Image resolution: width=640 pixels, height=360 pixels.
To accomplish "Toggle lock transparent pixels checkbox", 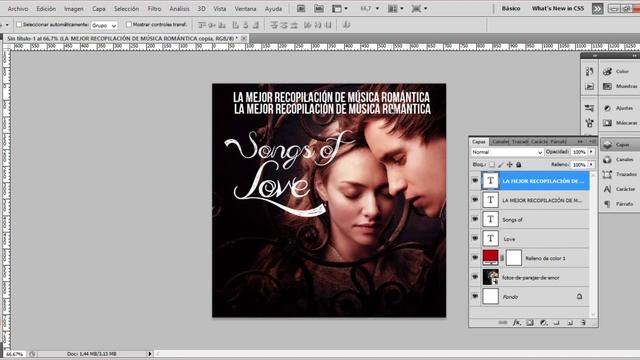I will [x=492, y=164].
